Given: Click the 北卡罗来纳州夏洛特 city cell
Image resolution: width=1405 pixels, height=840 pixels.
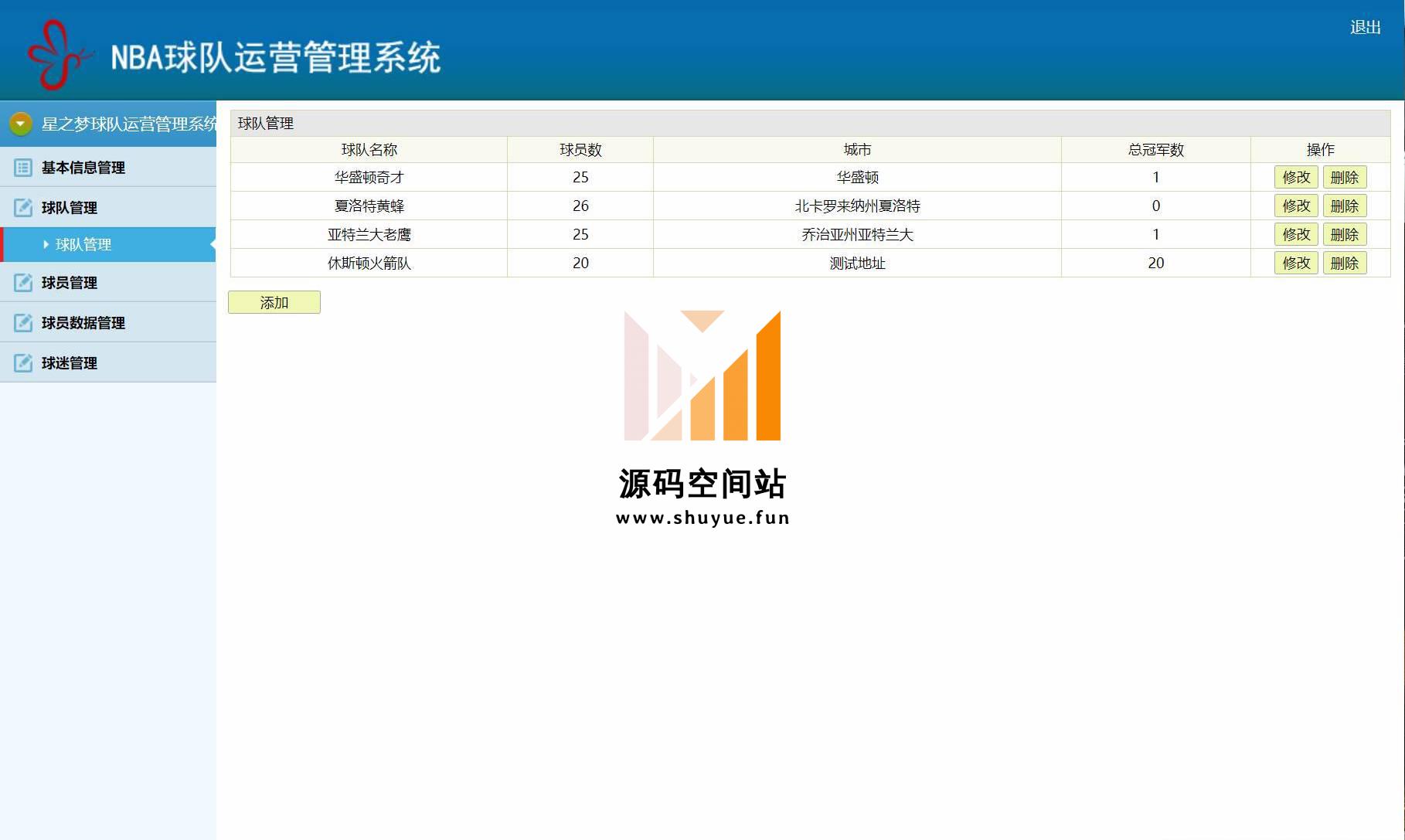Looking at the screenshot, I should 857,206.
